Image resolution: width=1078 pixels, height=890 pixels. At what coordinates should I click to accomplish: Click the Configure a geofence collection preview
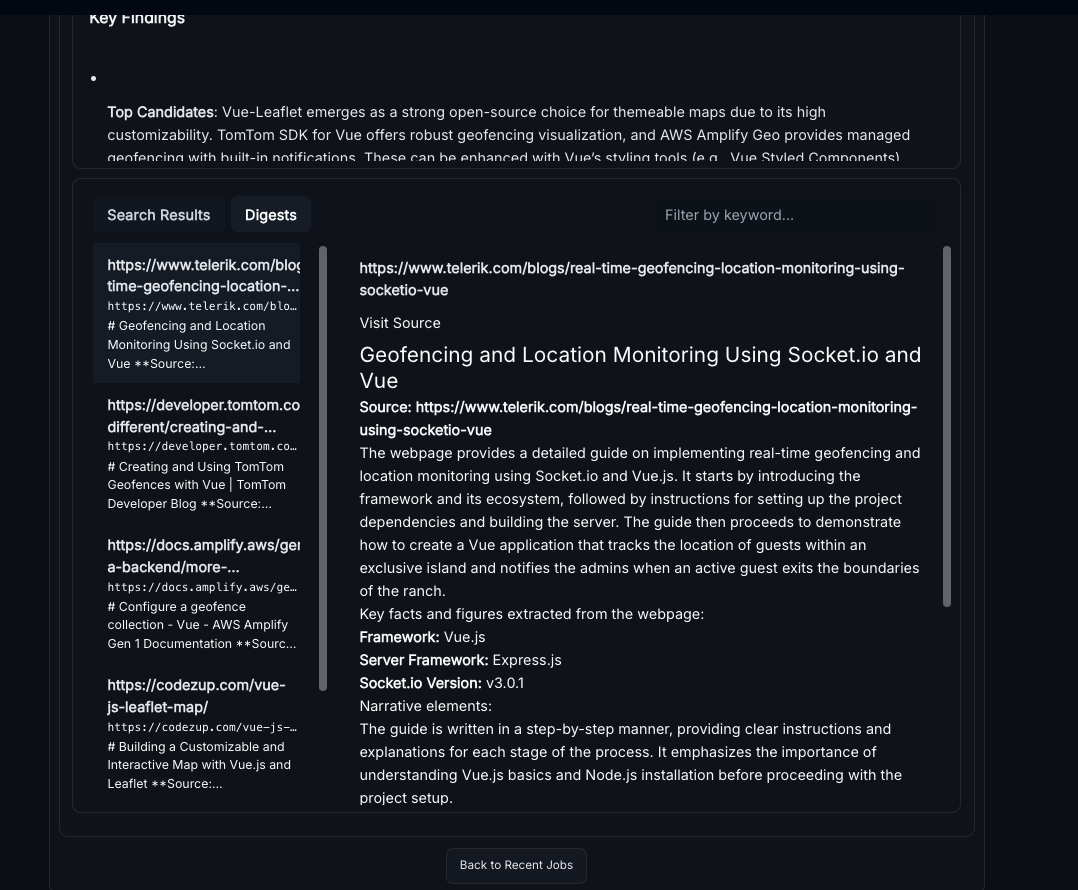[x=201, y=625]
